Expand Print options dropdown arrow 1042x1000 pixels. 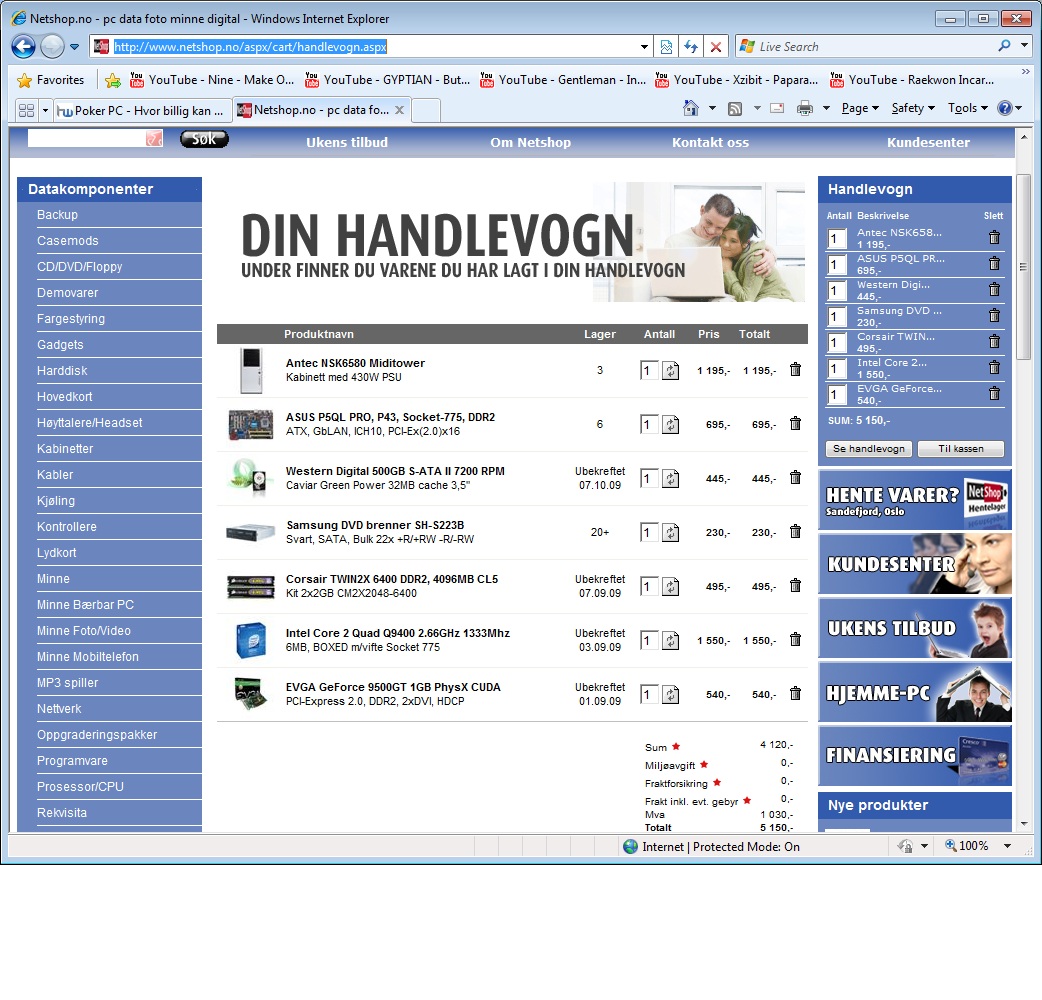coord(826,108)
